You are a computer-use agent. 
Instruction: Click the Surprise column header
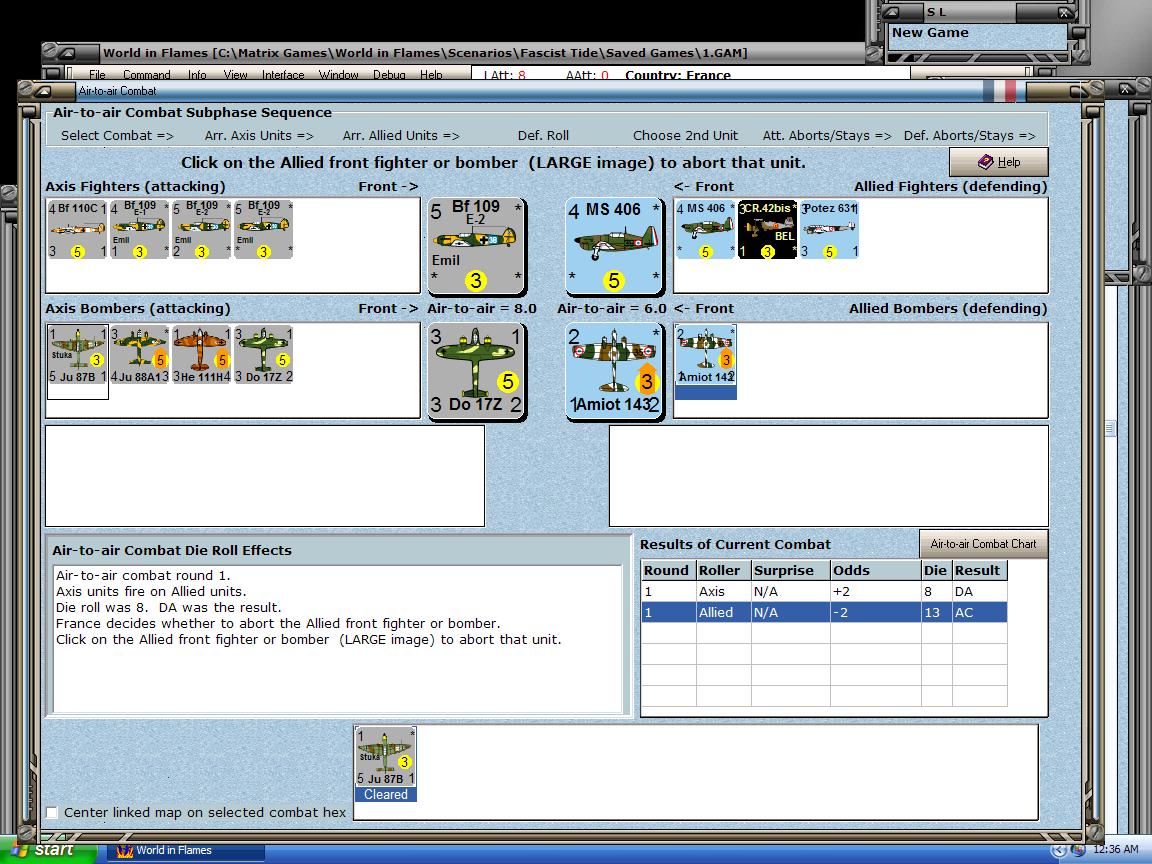tap(791, 571)
